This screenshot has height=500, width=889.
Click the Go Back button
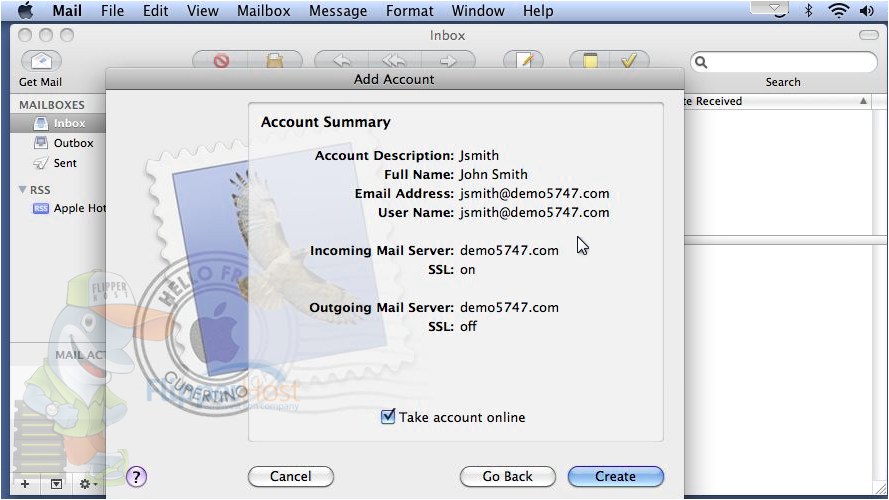[x=507, y=476]
